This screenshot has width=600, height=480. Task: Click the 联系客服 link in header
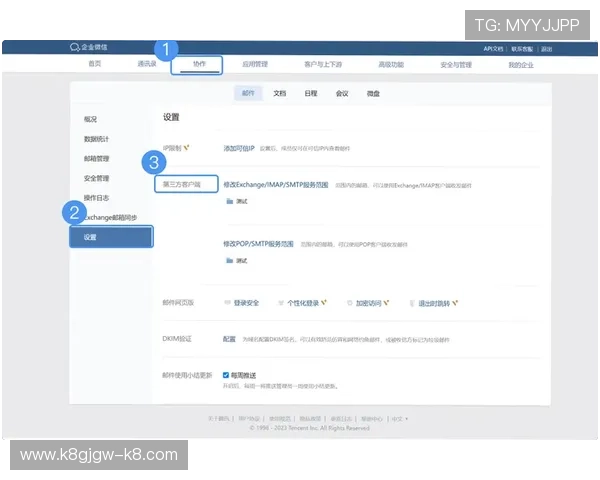pos(522,49)
